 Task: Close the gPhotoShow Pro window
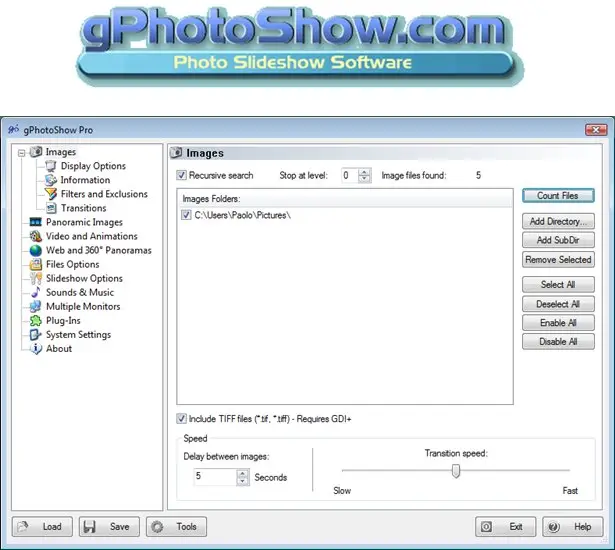pos(596,129)
